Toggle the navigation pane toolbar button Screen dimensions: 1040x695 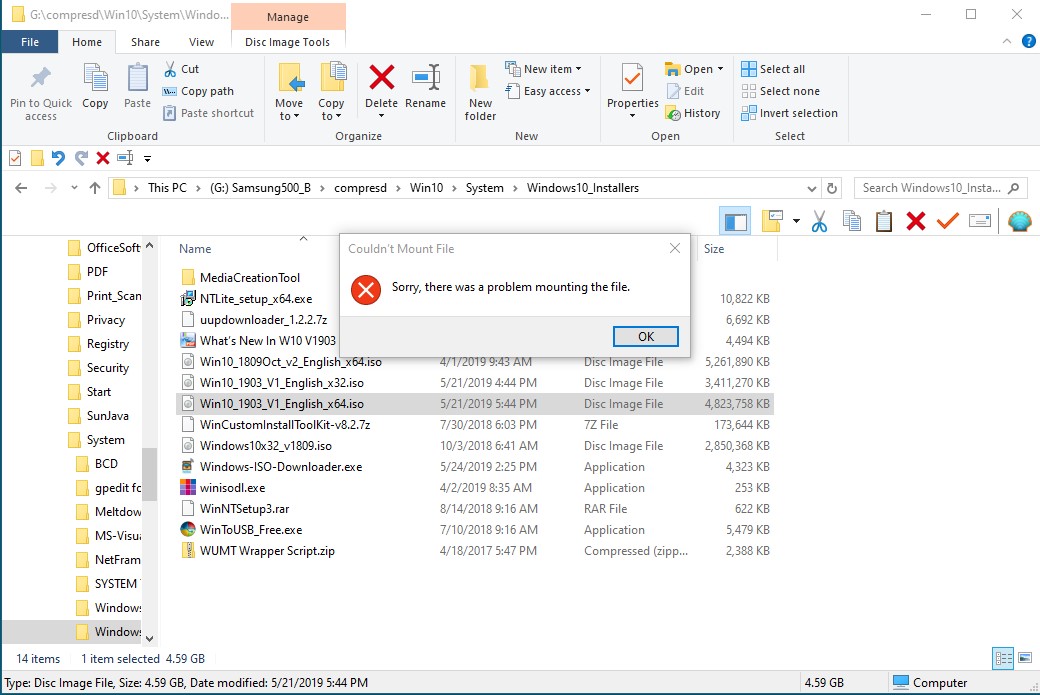[735, 221]
